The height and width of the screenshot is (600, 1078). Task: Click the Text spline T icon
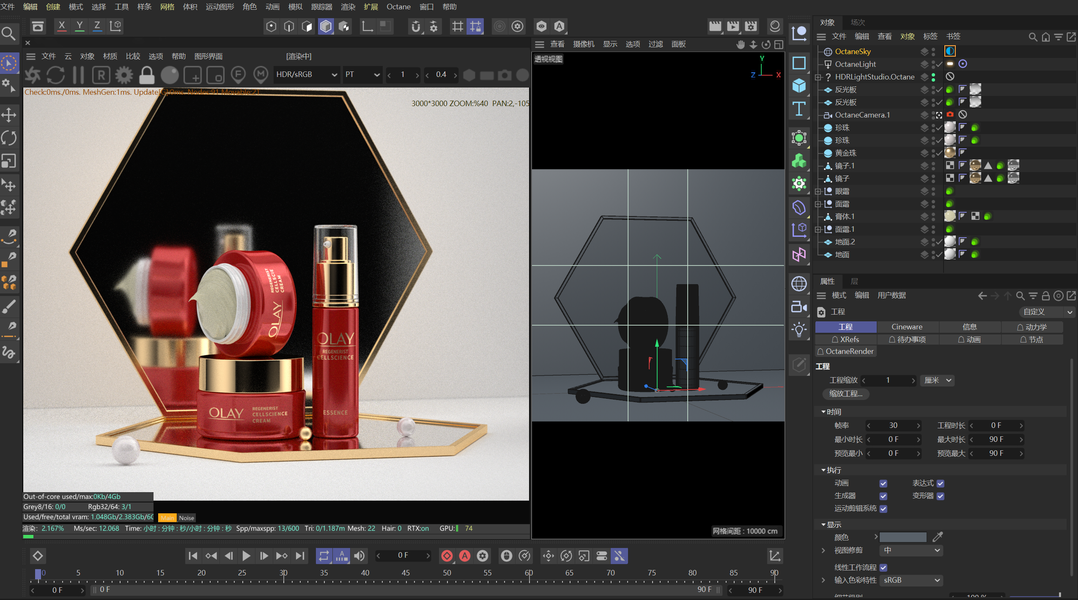799,109
